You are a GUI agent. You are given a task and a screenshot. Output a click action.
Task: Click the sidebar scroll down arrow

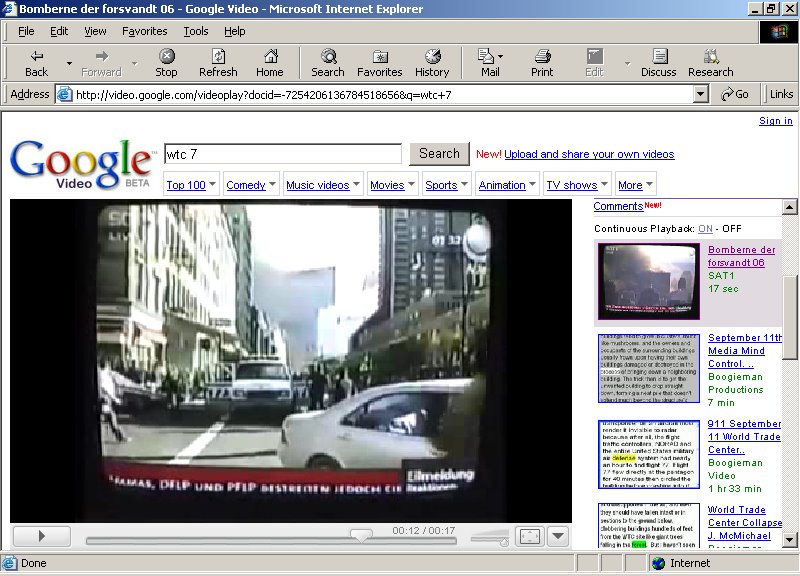pyautogui.click(x=789, y=539)
